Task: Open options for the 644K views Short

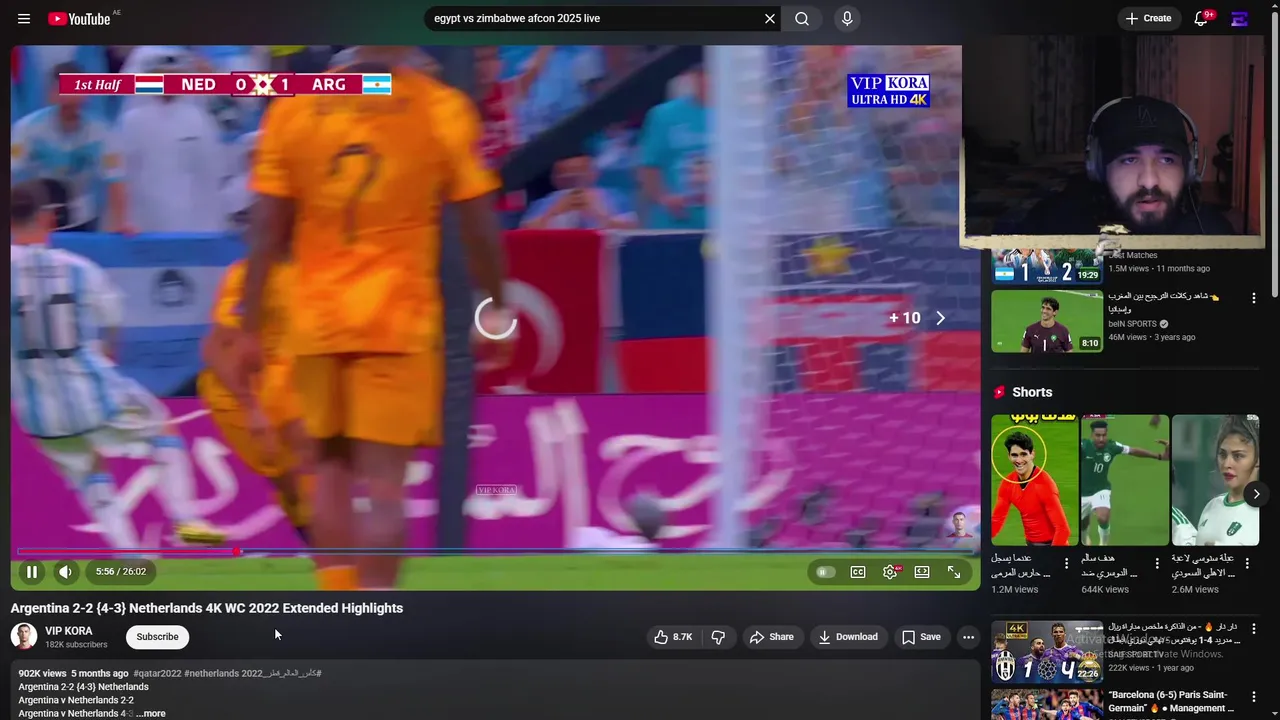Action: click(x=1157, y=564)
